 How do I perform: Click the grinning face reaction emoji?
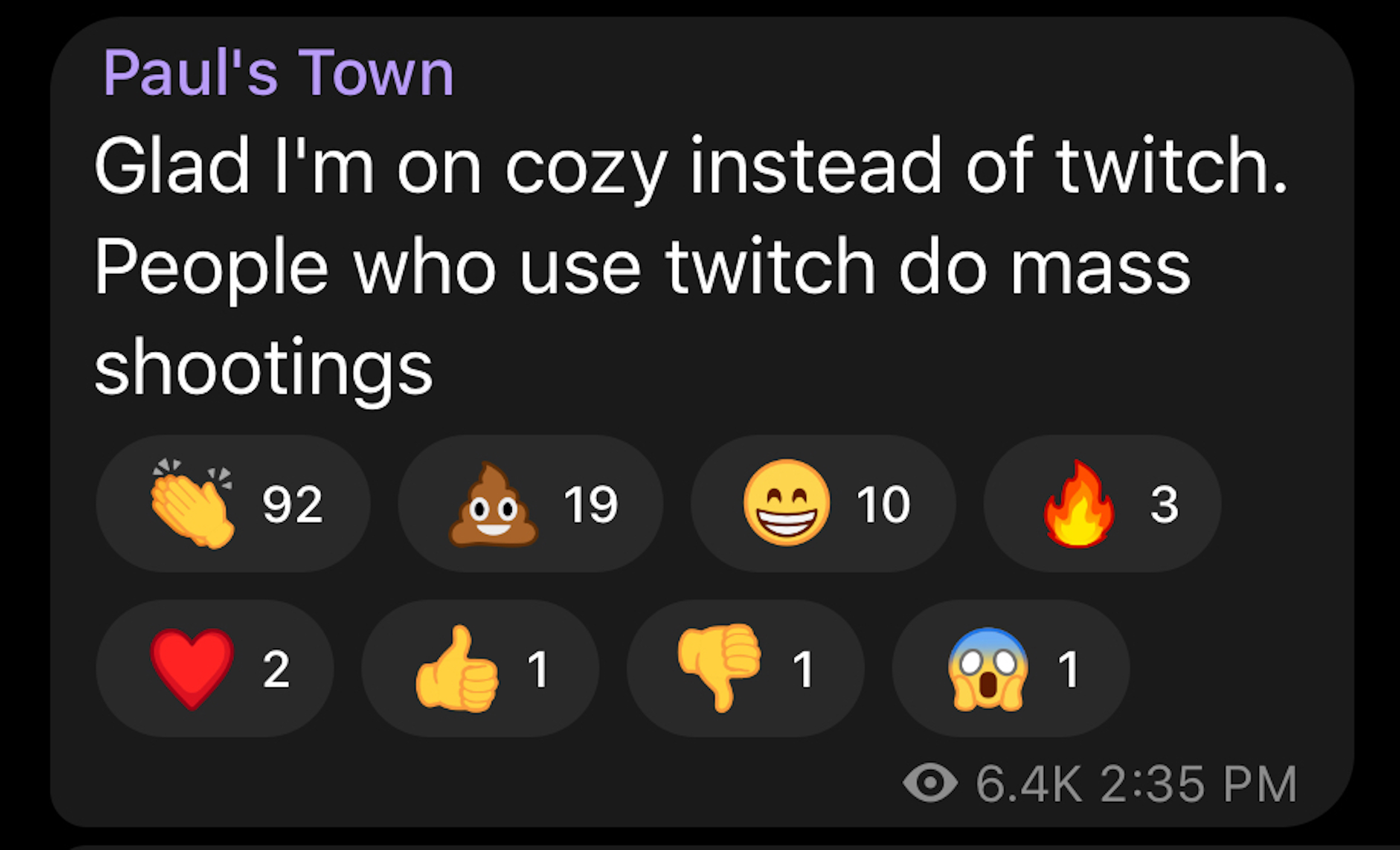[x=786, y=503]
